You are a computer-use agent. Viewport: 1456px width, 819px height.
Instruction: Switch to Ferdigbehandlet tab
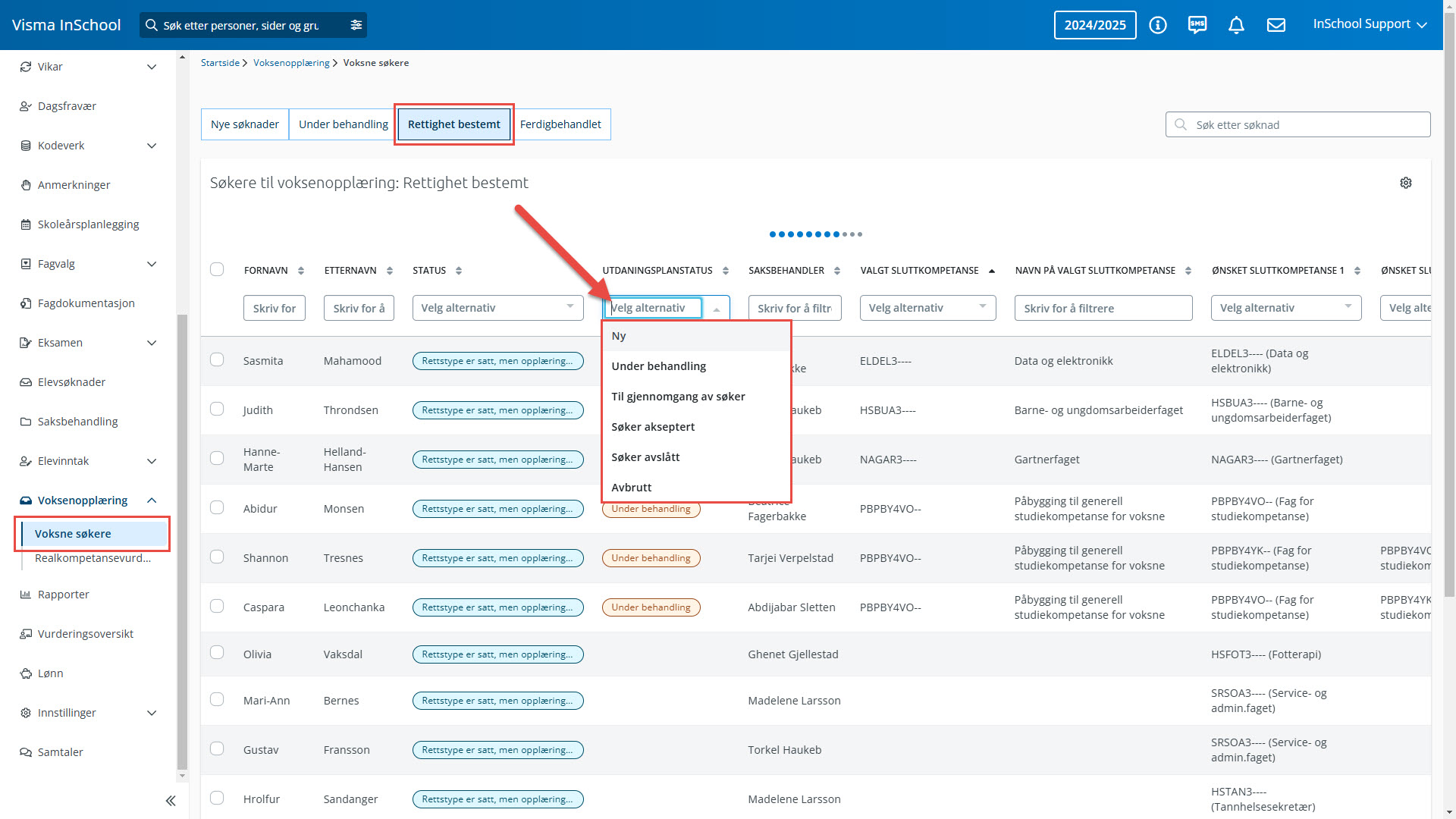click(560, 124)
